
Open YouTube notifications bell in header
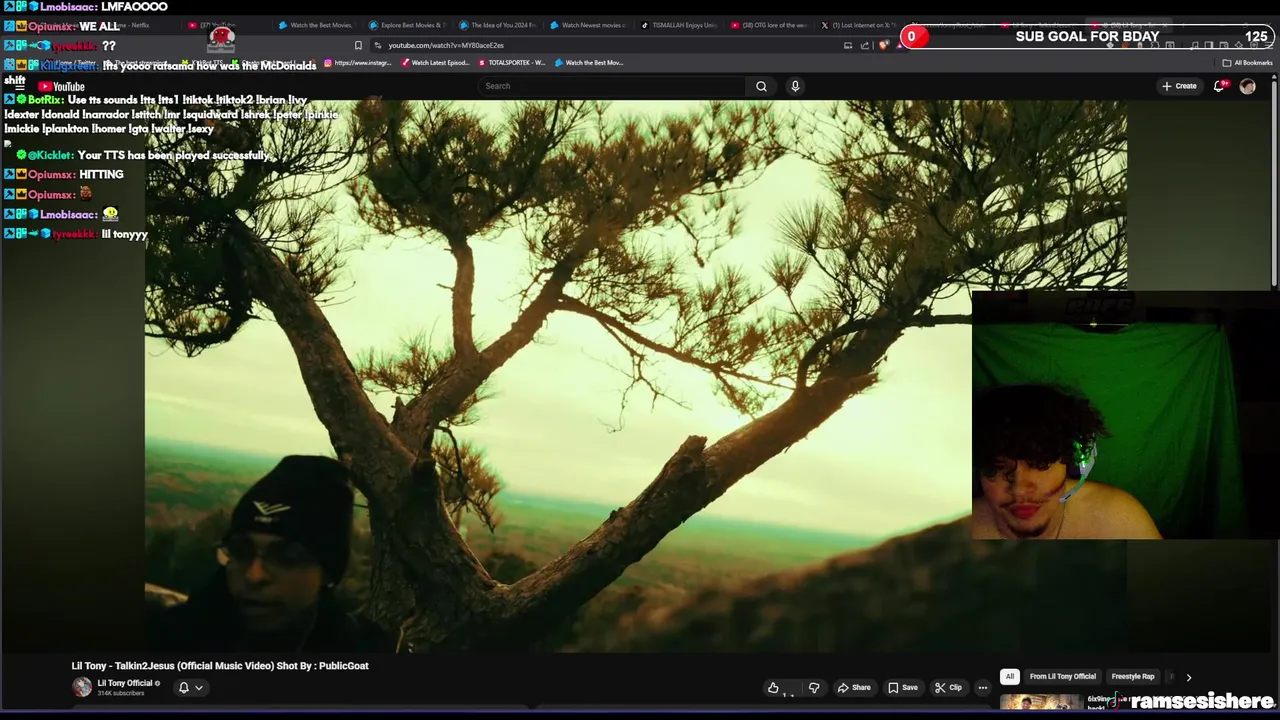pos(1218,86)
